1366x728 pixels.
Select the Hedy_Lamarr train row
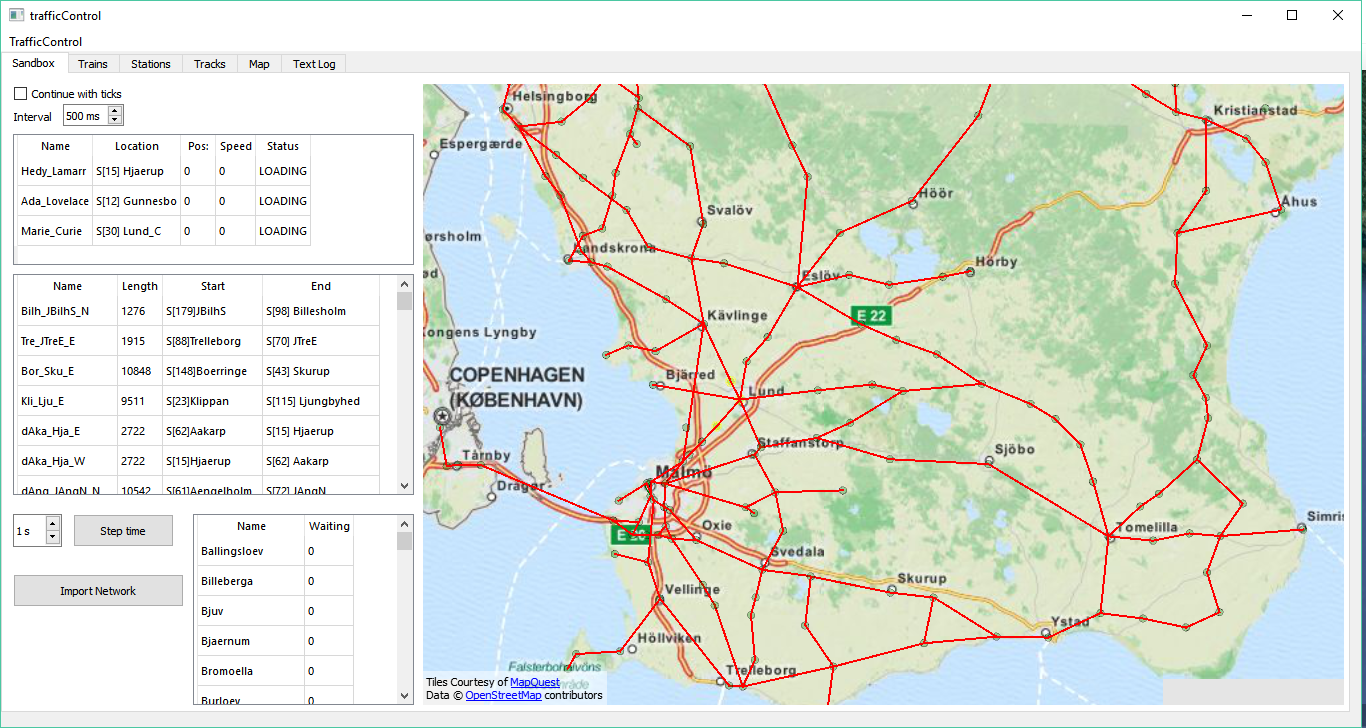[x=55, y=171]
